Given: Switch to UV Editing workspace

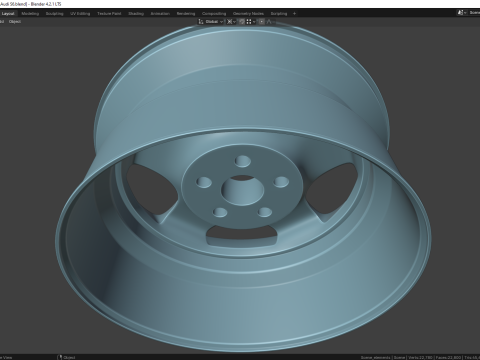Looking at the screenshot, I should (x=80, y=14).
